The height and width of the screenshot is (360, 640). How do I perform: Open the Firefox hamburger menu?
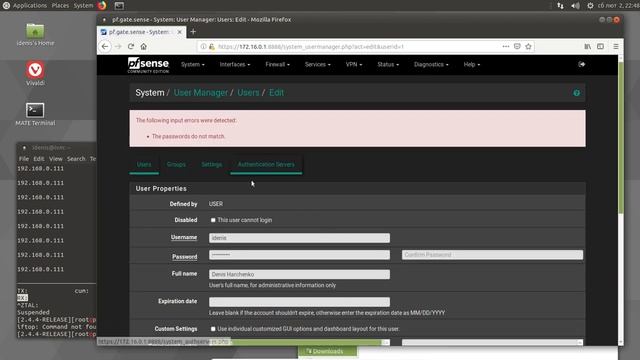click(616, 47)
